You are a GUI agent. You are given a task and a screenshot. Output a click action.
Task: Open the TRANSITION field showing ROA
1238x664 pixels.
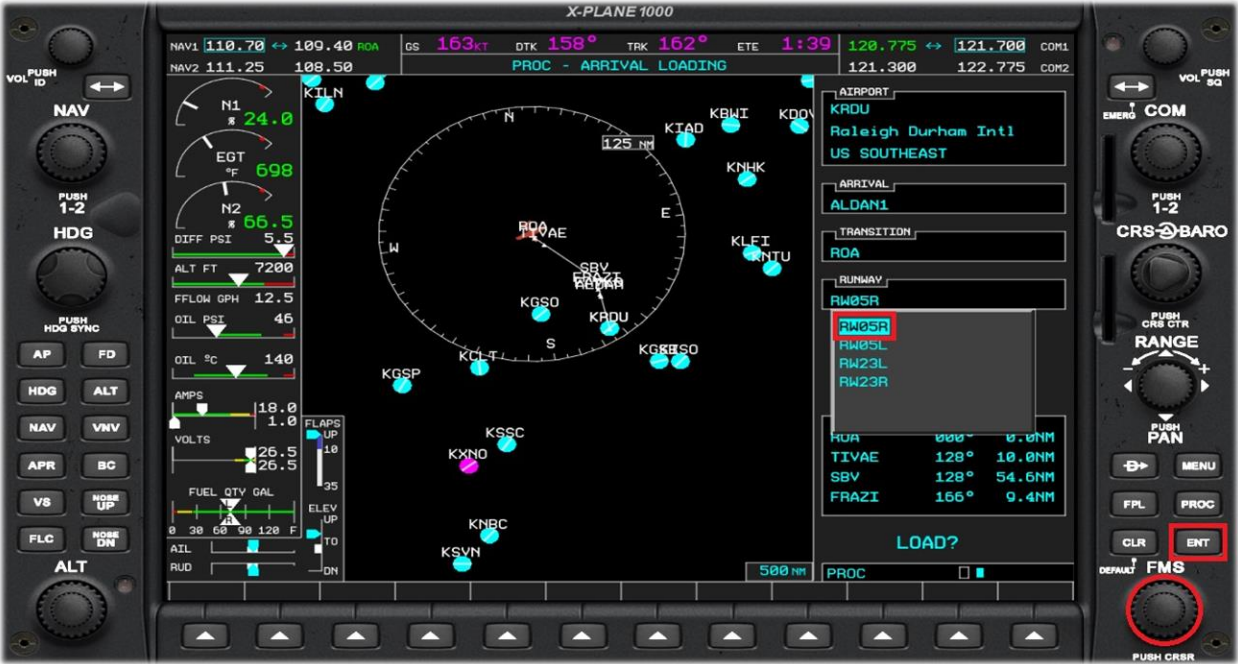pos(944,247)
